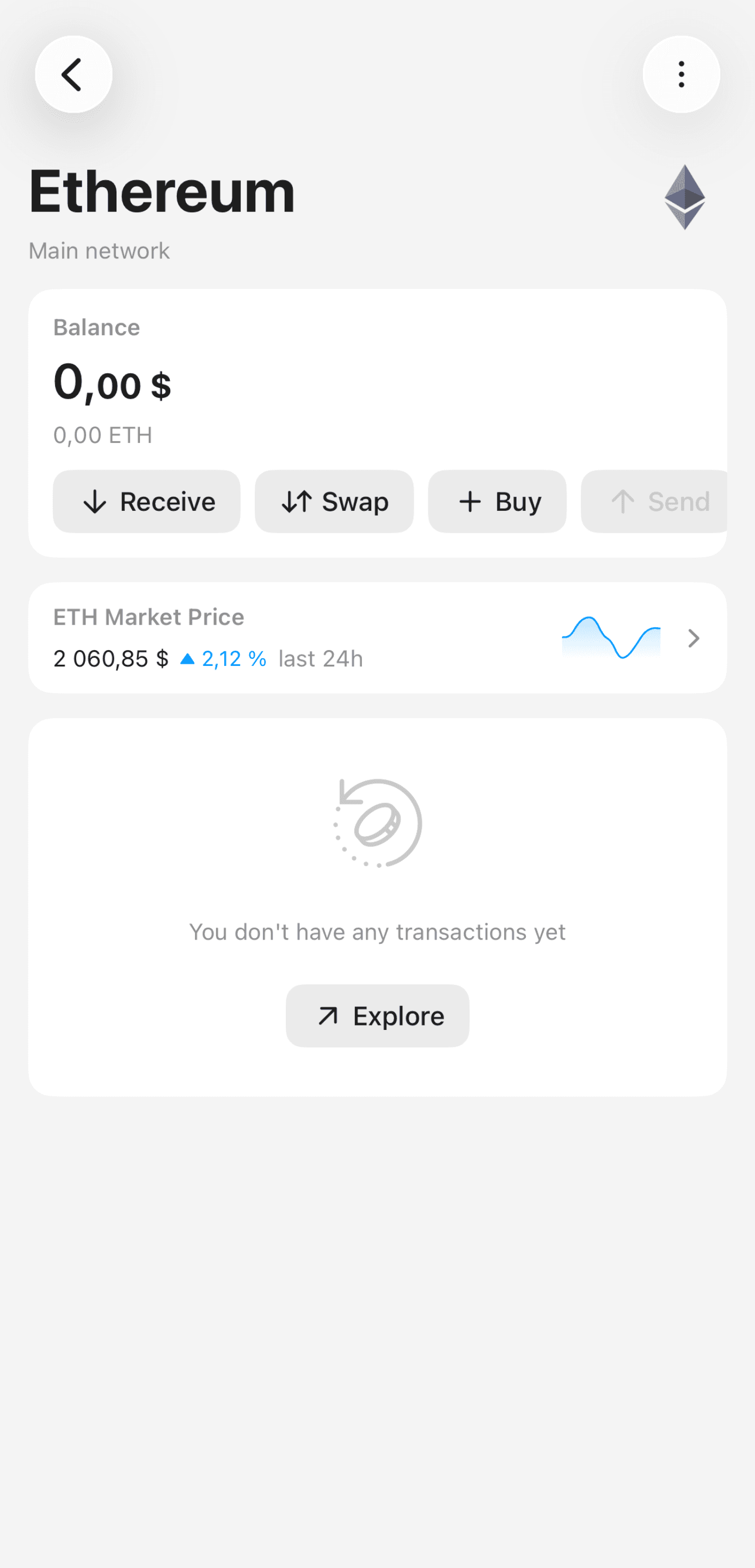This screenshot has width=755, height=1568.
Task: Tap the 2 060,85 $ price value
Action: [111, 659]
